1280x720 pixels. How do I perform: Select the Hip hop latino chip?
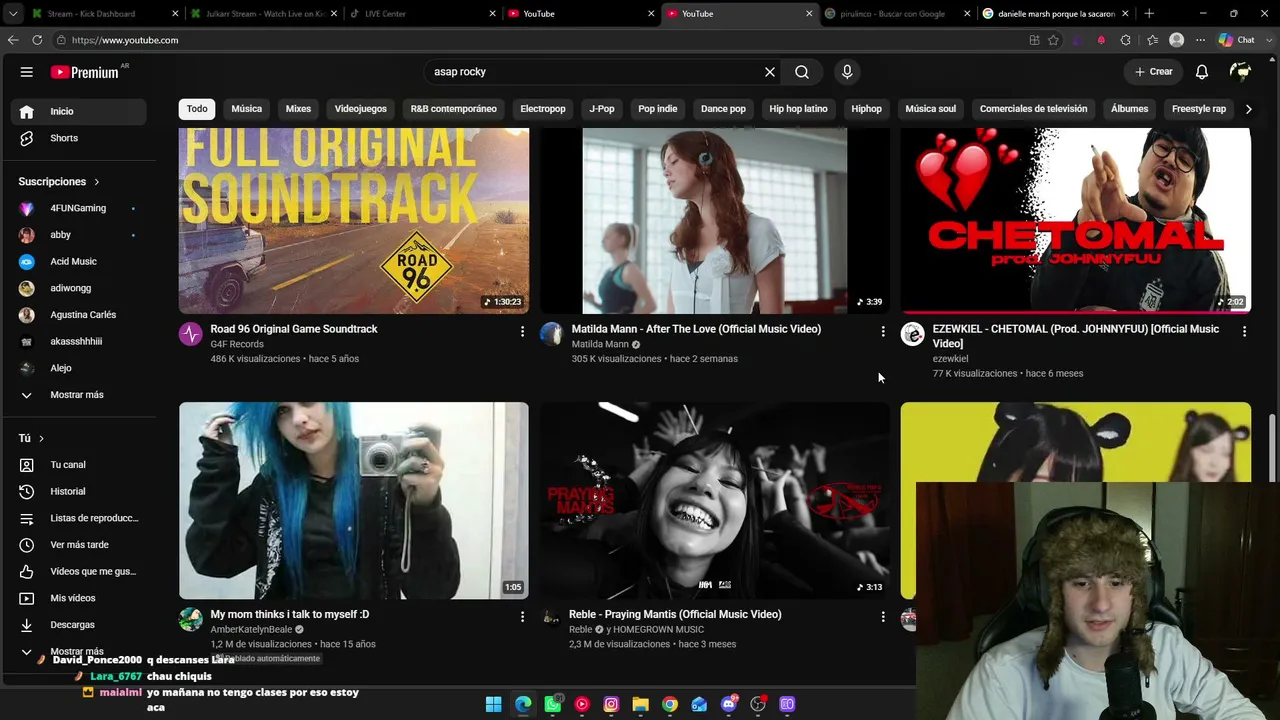coord(798,109)
